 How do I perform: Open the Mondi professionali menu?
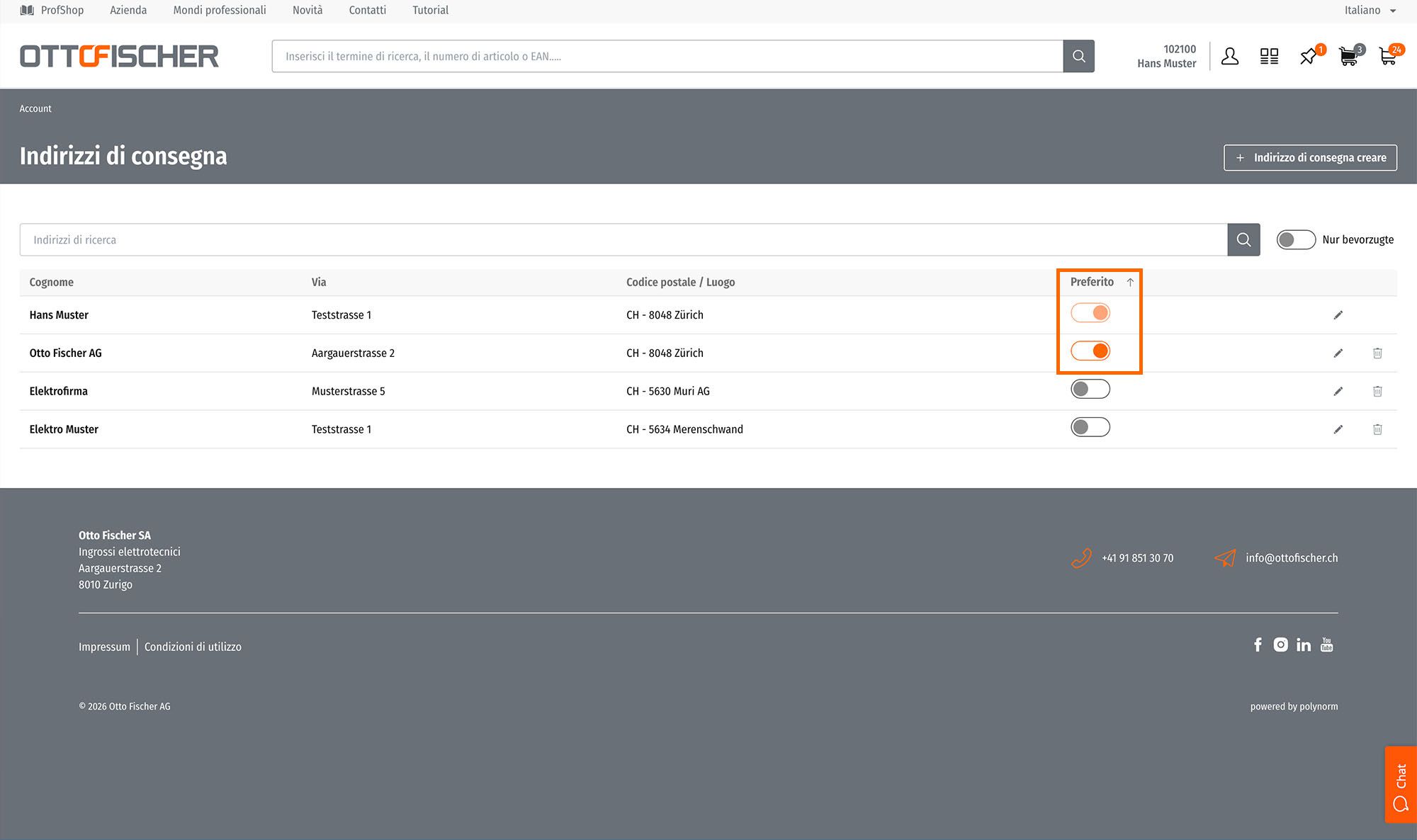tap(220, 10)
